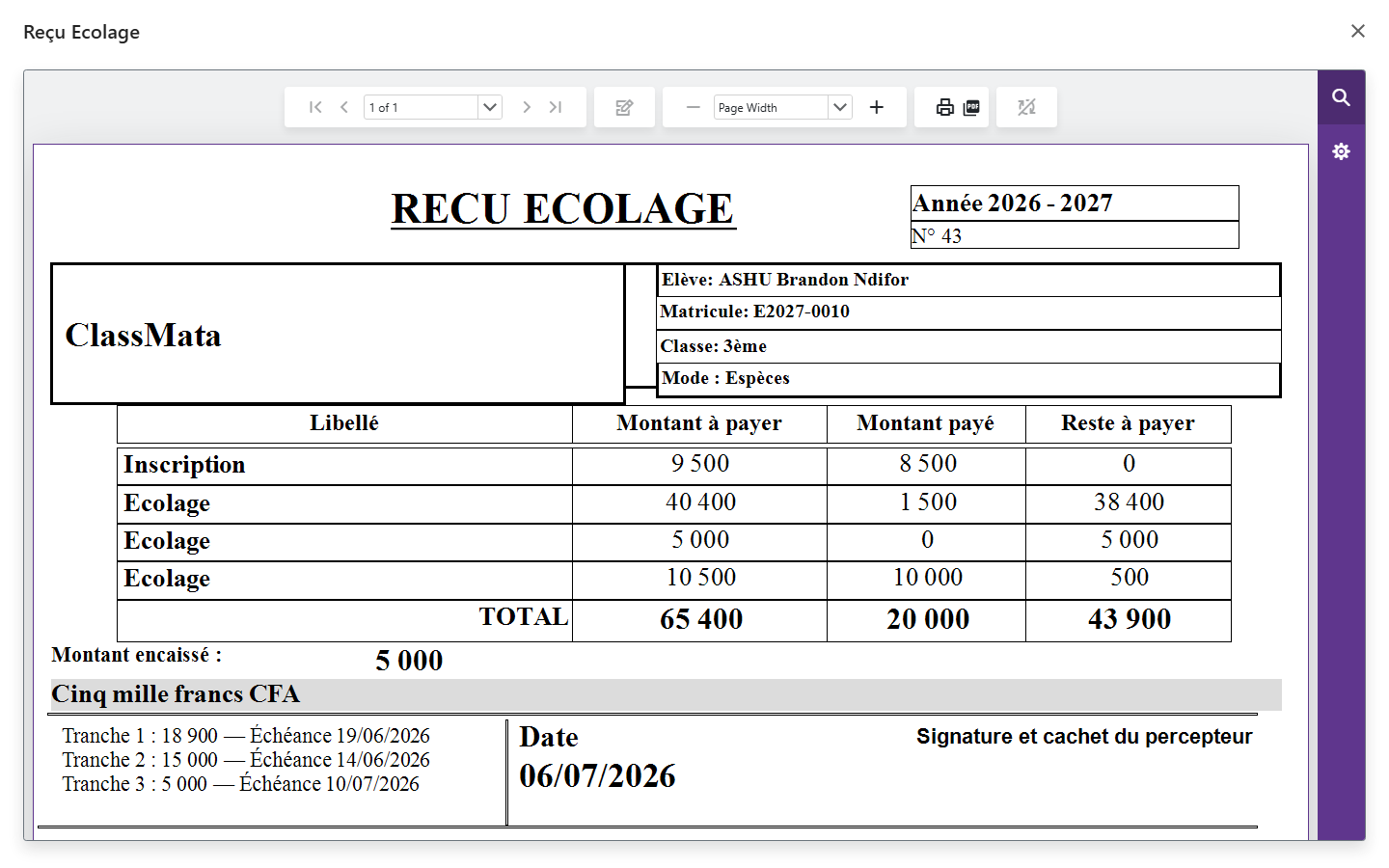The image size is (1389, 868).
Task: Print the receipt report
Action: click(945, 107)
